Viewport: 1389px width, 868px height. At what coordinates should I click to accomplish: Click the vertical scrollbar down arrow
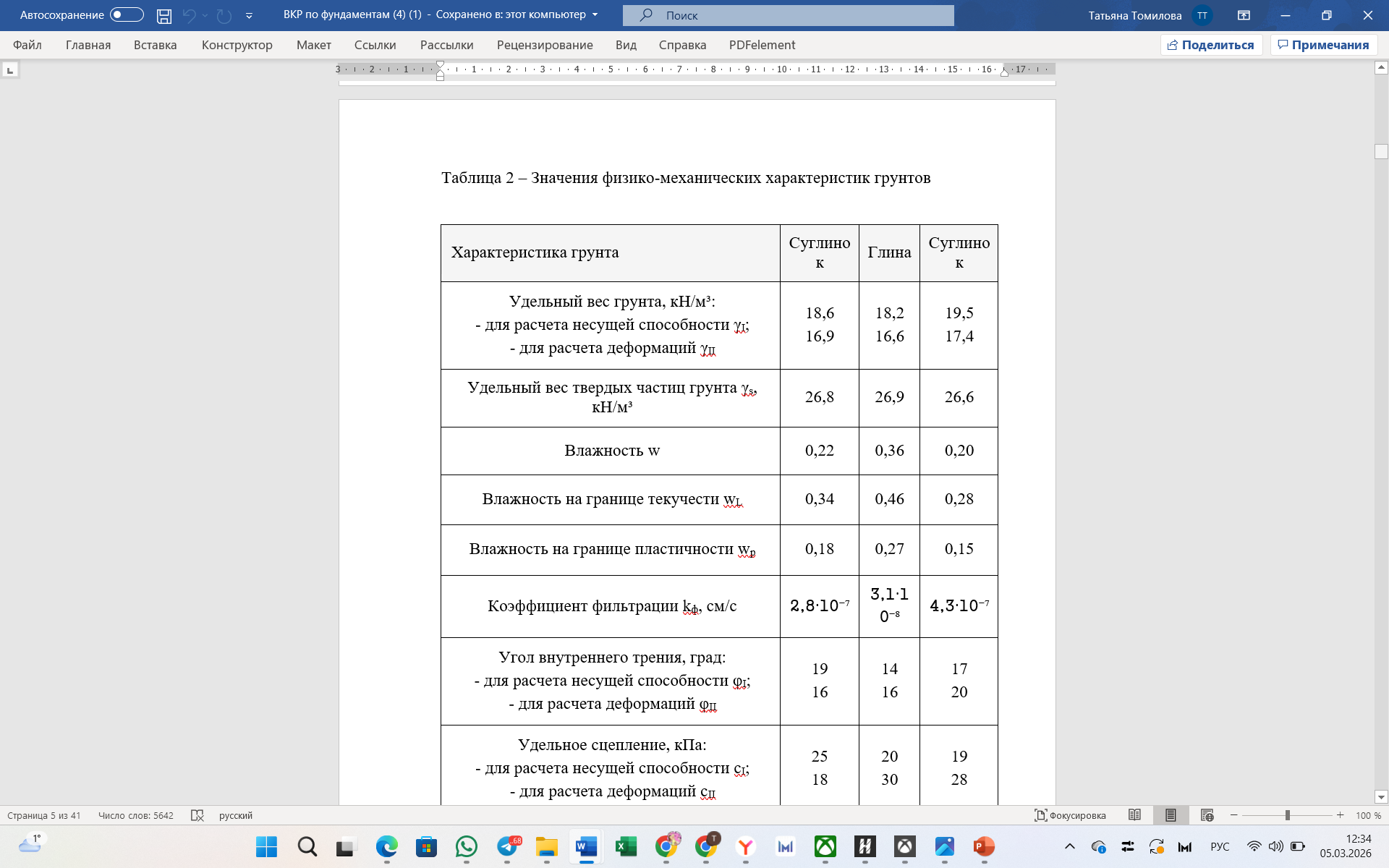[1381, 797]
